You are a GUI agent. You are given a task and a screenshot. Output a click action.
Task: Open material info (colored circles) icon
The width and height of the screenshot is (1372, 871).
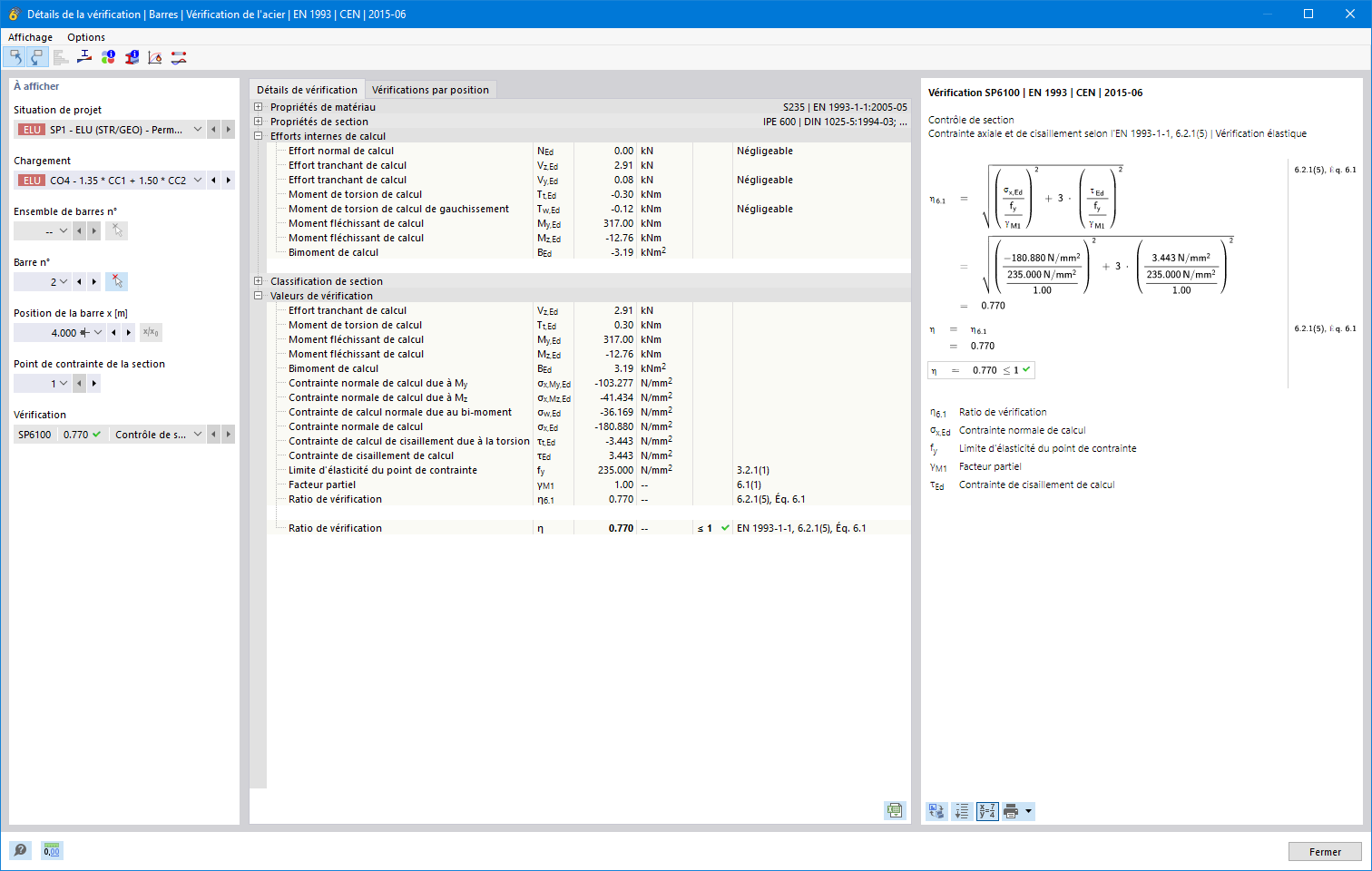108,57
